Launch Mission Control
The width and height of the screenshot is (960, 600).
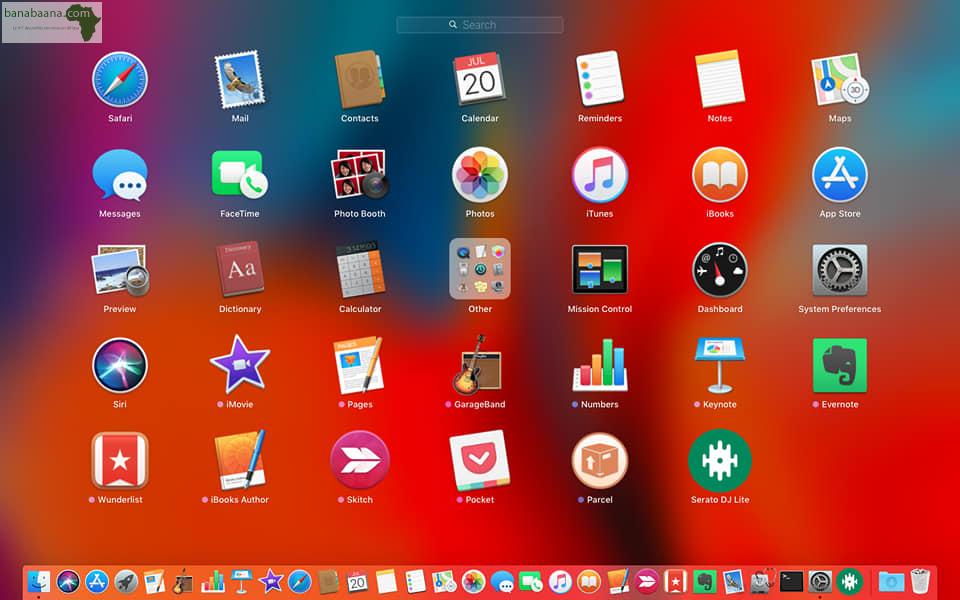pyautogui.click(x=599, y=270)
